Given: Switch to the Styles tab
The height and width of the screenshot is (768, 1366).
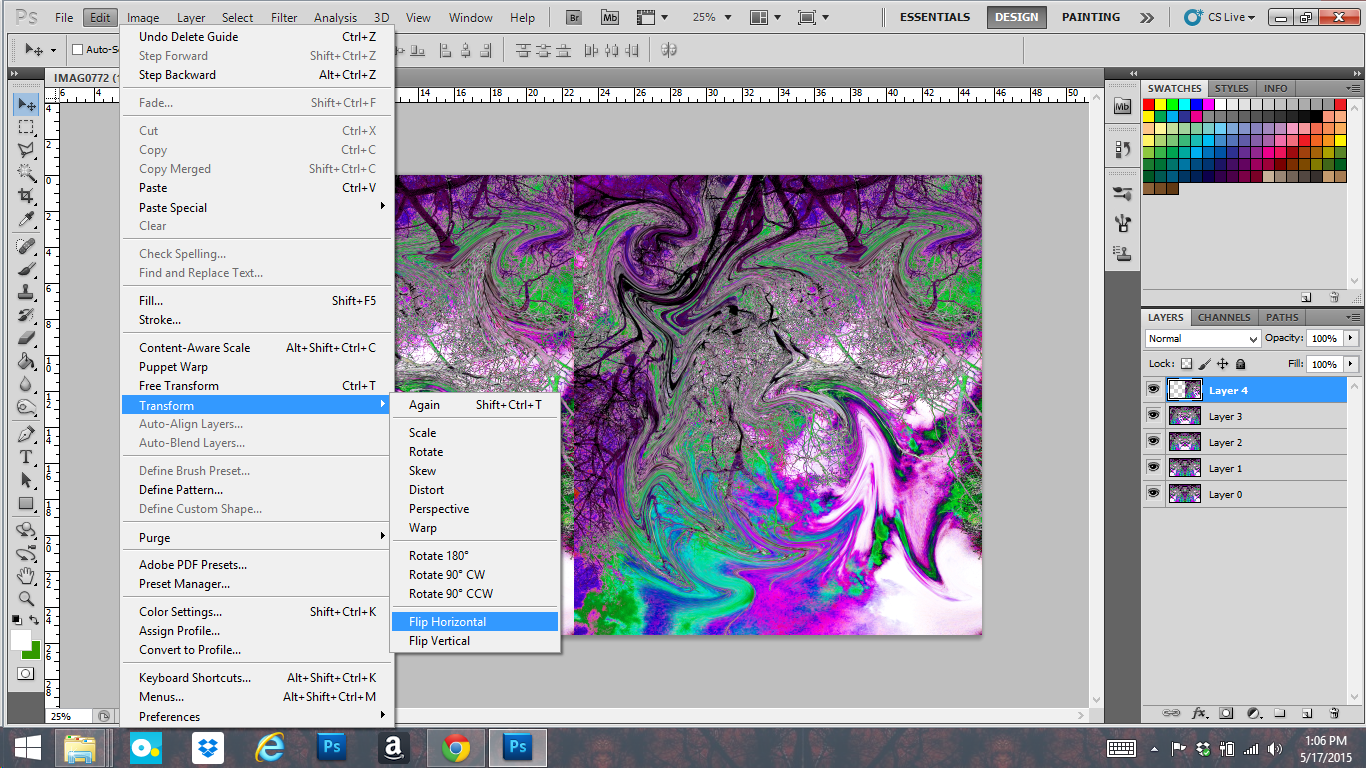Looking at the screenshot, I should pyautogui.click(x=1231, y=88).
